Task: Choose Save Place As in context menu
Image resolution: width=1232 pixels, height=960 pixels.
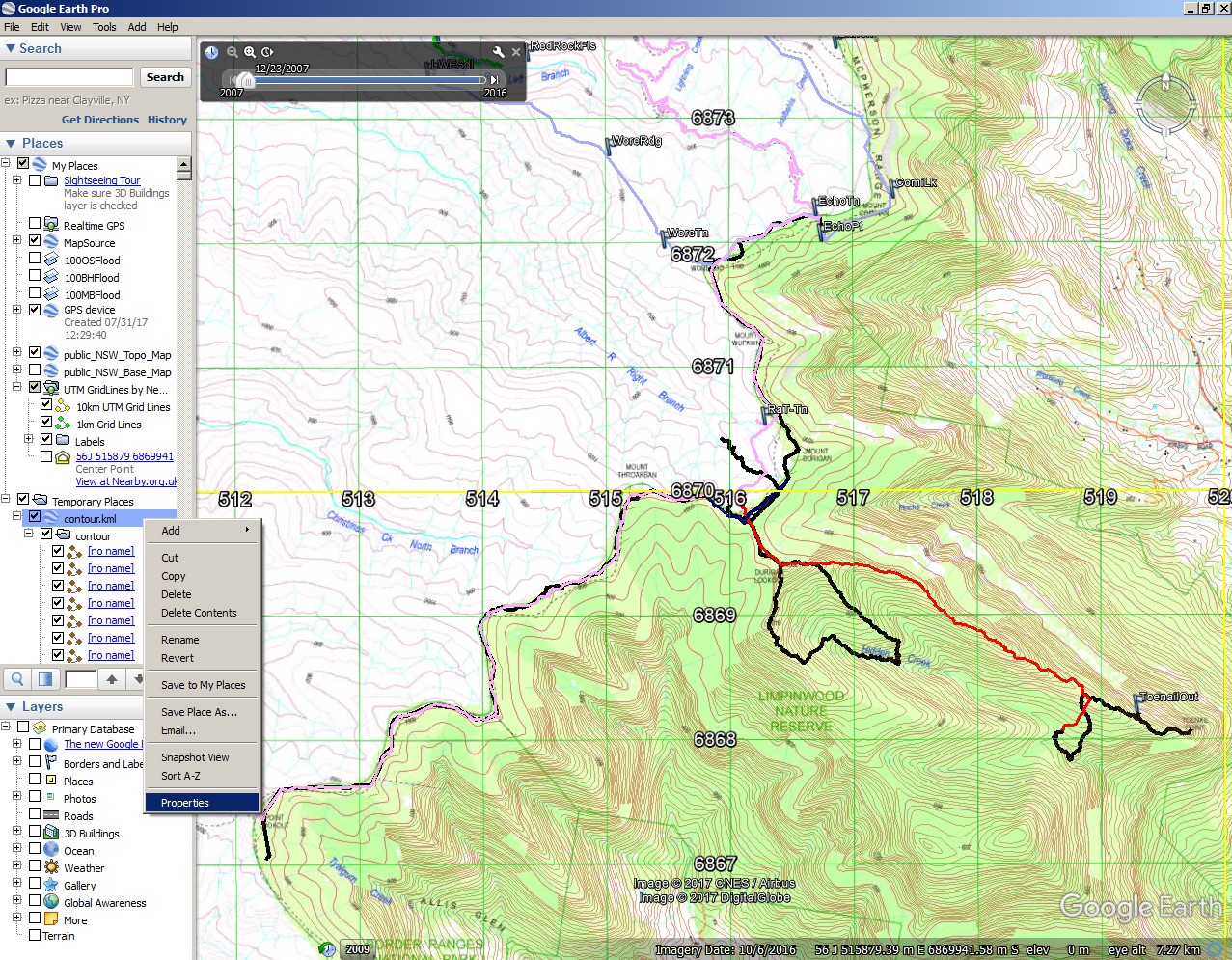Action: point(203,712)
